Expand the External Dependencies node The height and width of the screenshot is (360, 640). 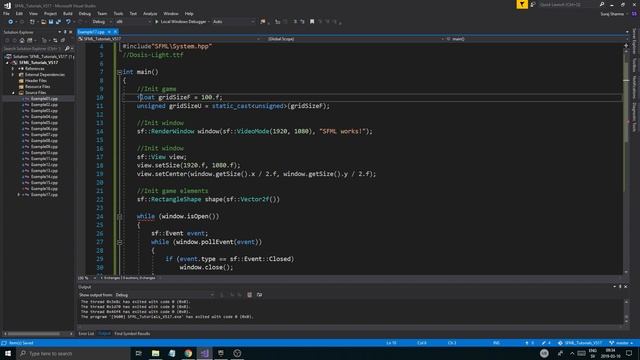pos(13,75)
